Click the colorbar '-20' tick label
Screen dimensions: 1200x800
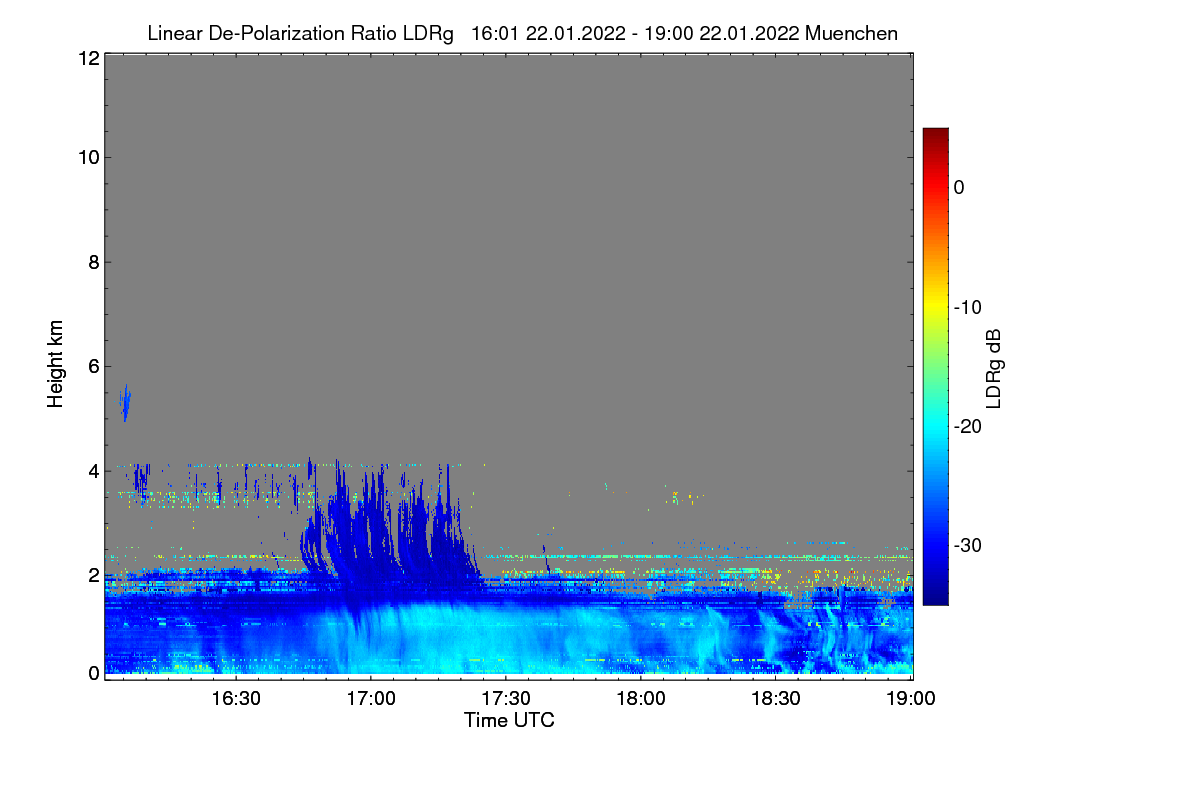click(968, 427)
